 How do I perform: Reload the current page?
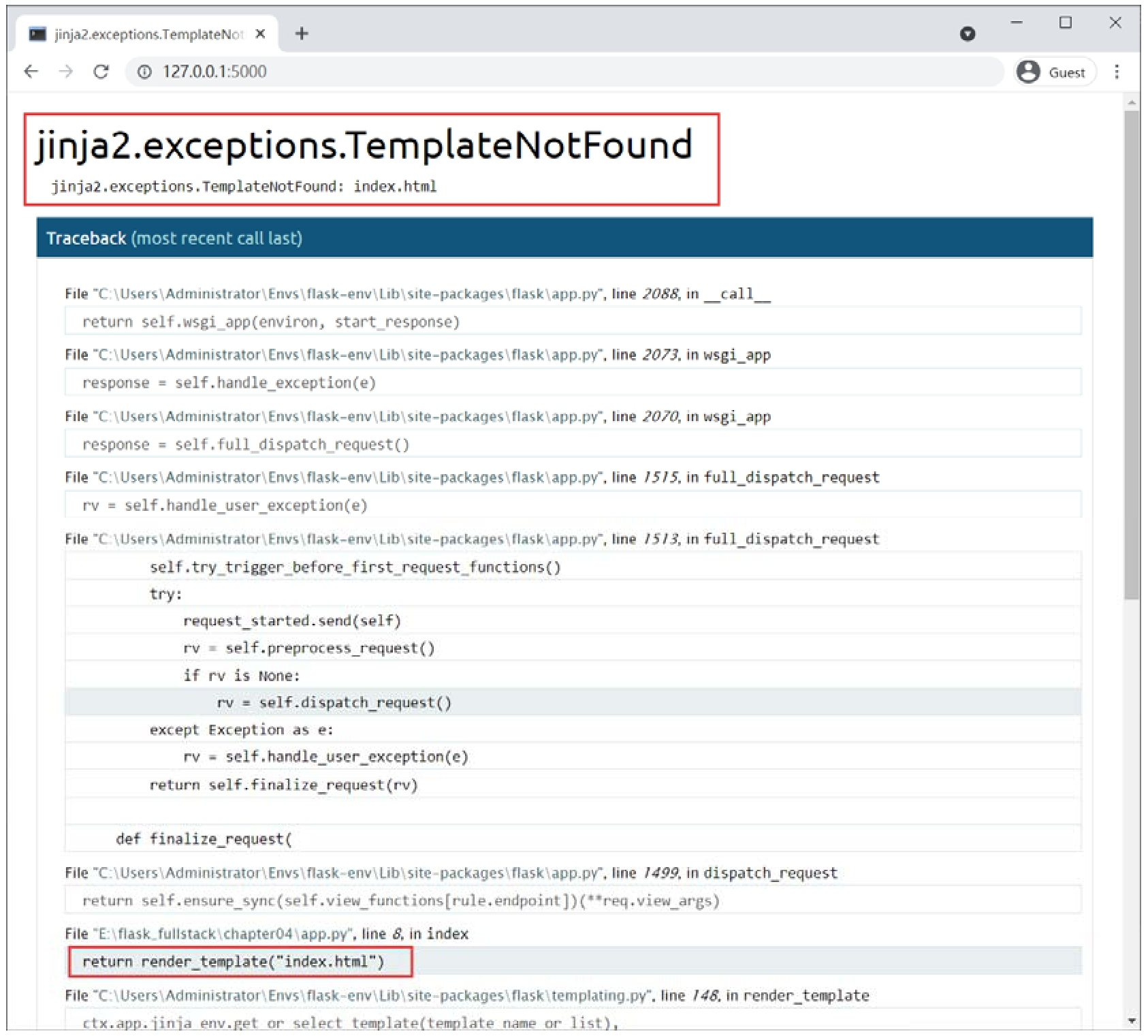[101, 72]
